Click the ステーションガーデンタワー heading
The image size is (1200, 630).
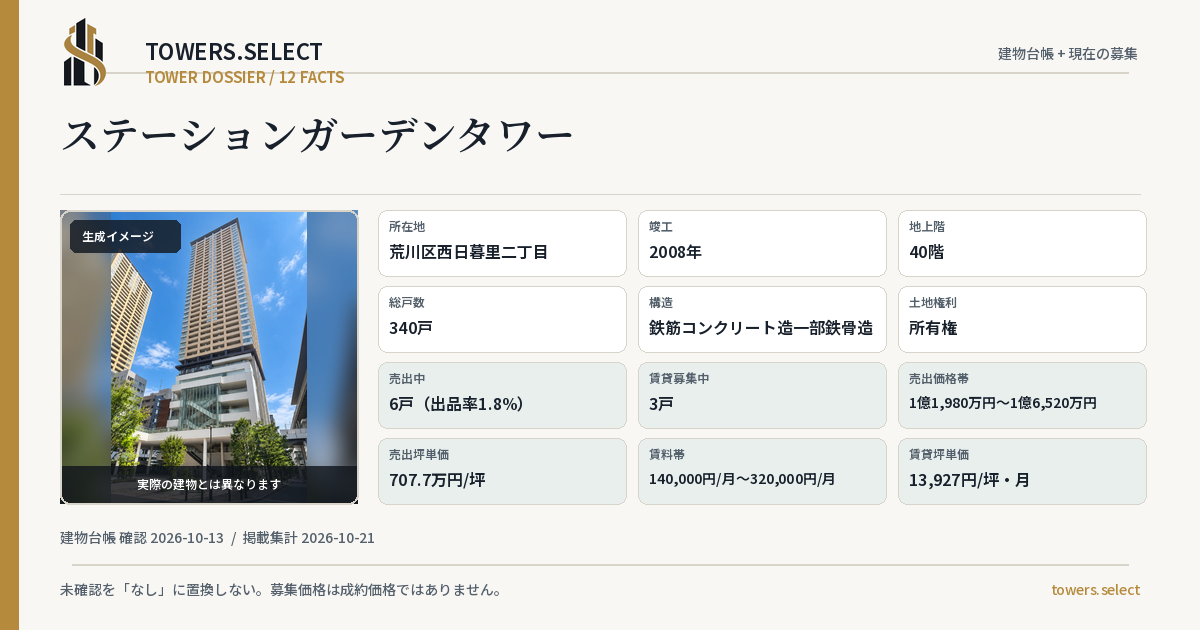(318, 135)
